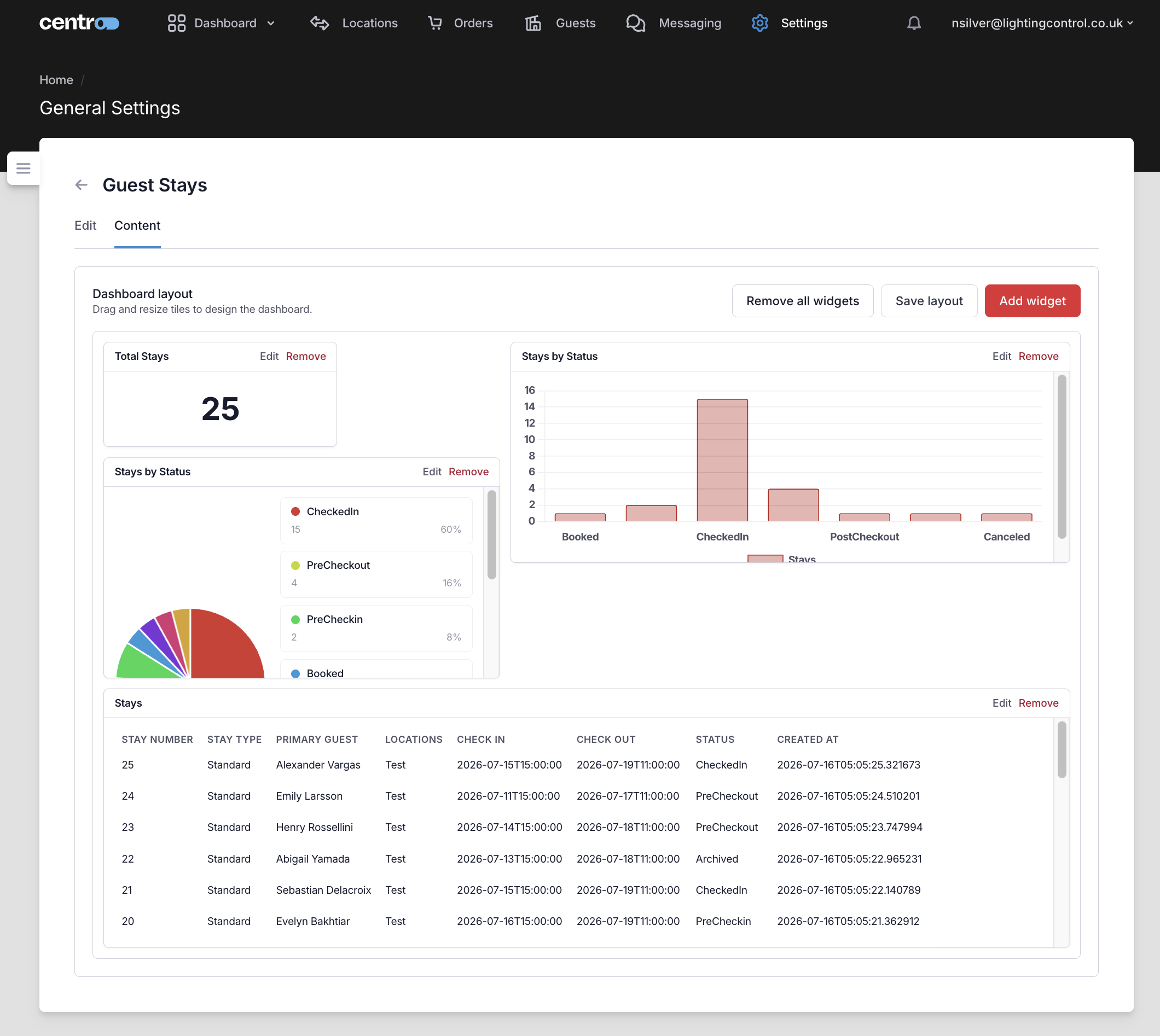The image size is (1160, 1036).
Task: Open the Messaging menu item
Action: click(689, 23)
